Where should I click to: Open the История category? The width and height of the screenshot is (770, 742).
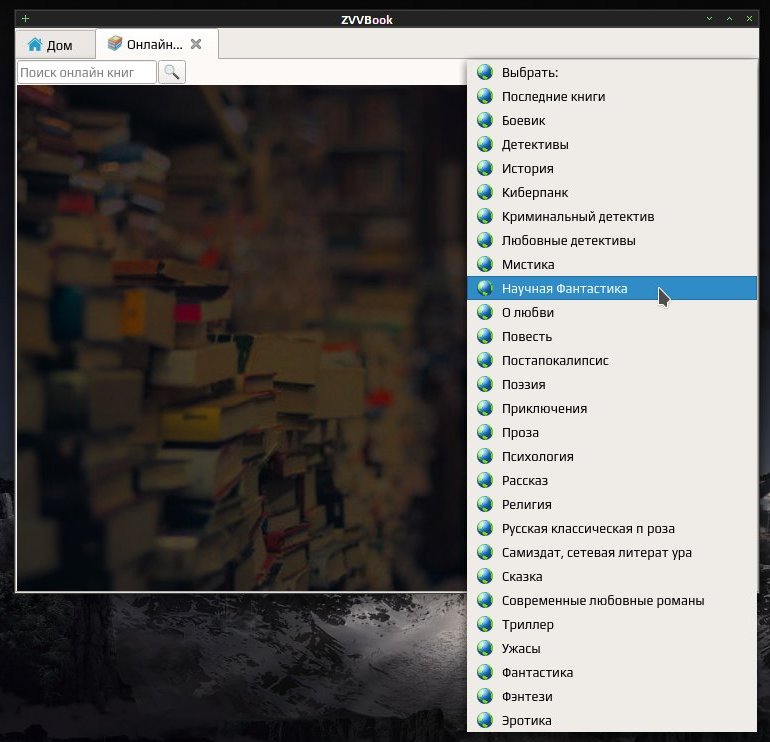pyautogui.click(x=612, y=168)
